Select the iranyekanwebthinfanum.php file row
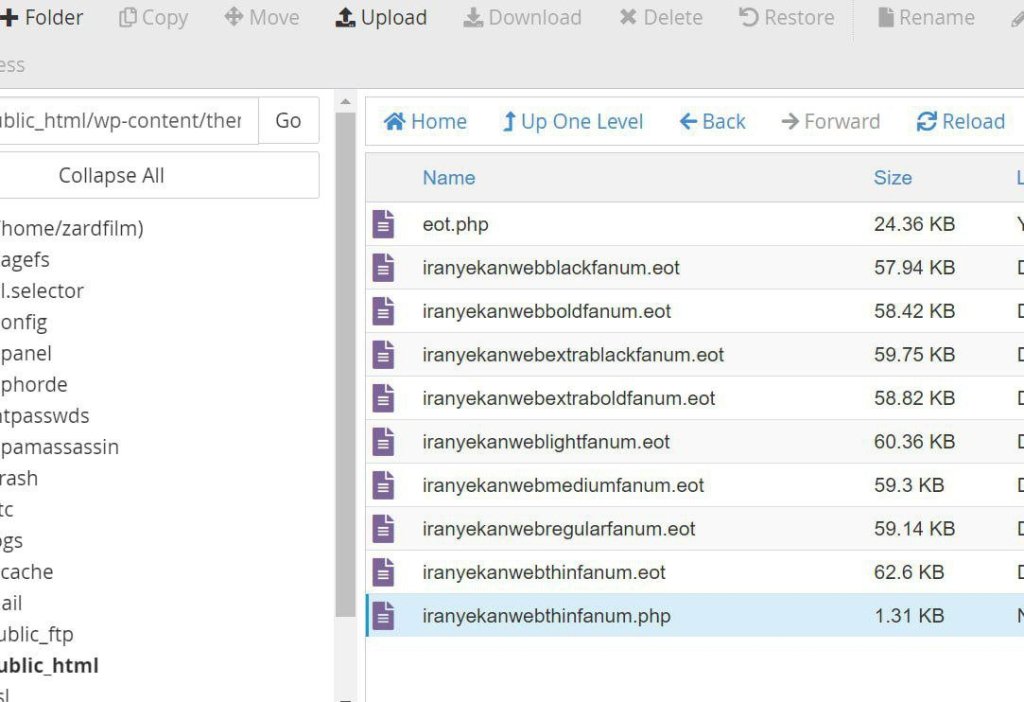Viewport: 1024px width, 702px height. pos(545,615)
